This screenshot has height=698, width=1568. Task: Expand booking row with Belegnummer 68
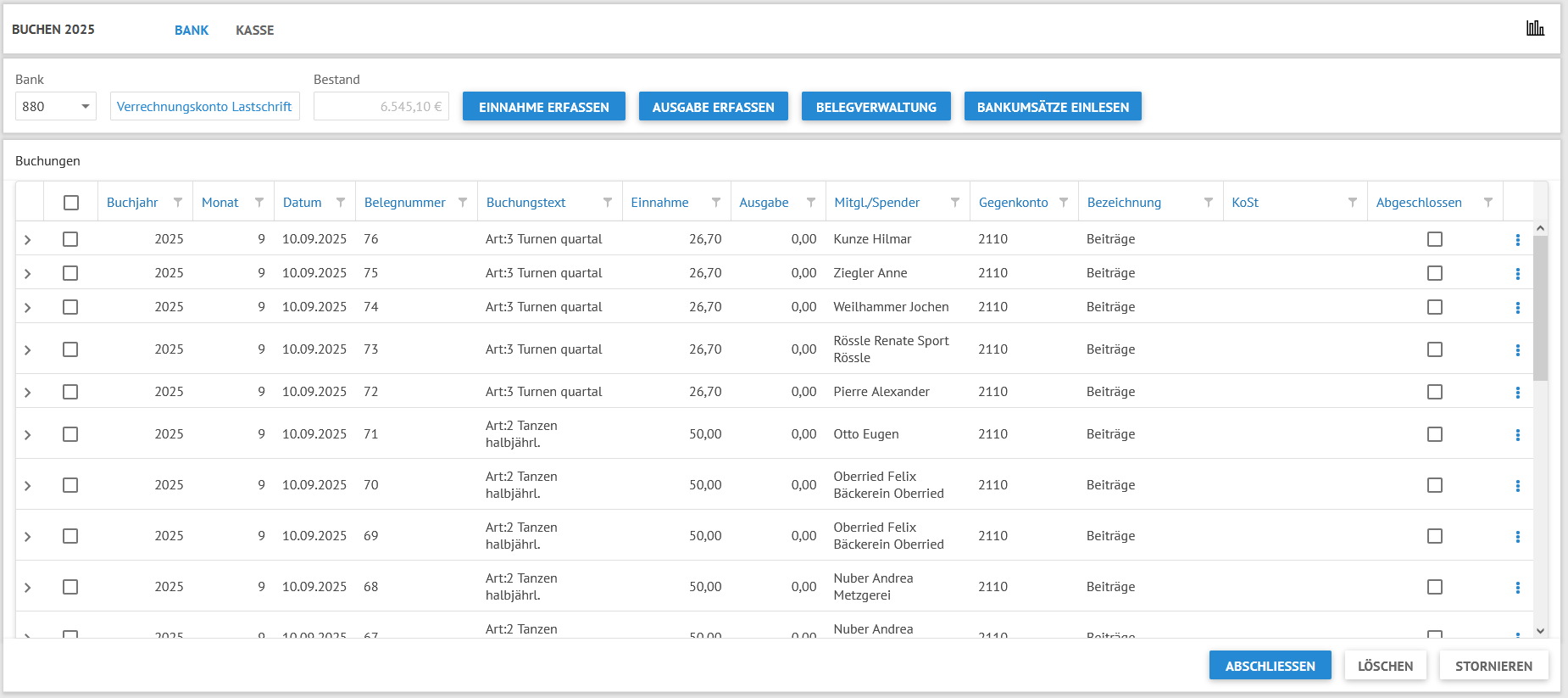(28, 588)
